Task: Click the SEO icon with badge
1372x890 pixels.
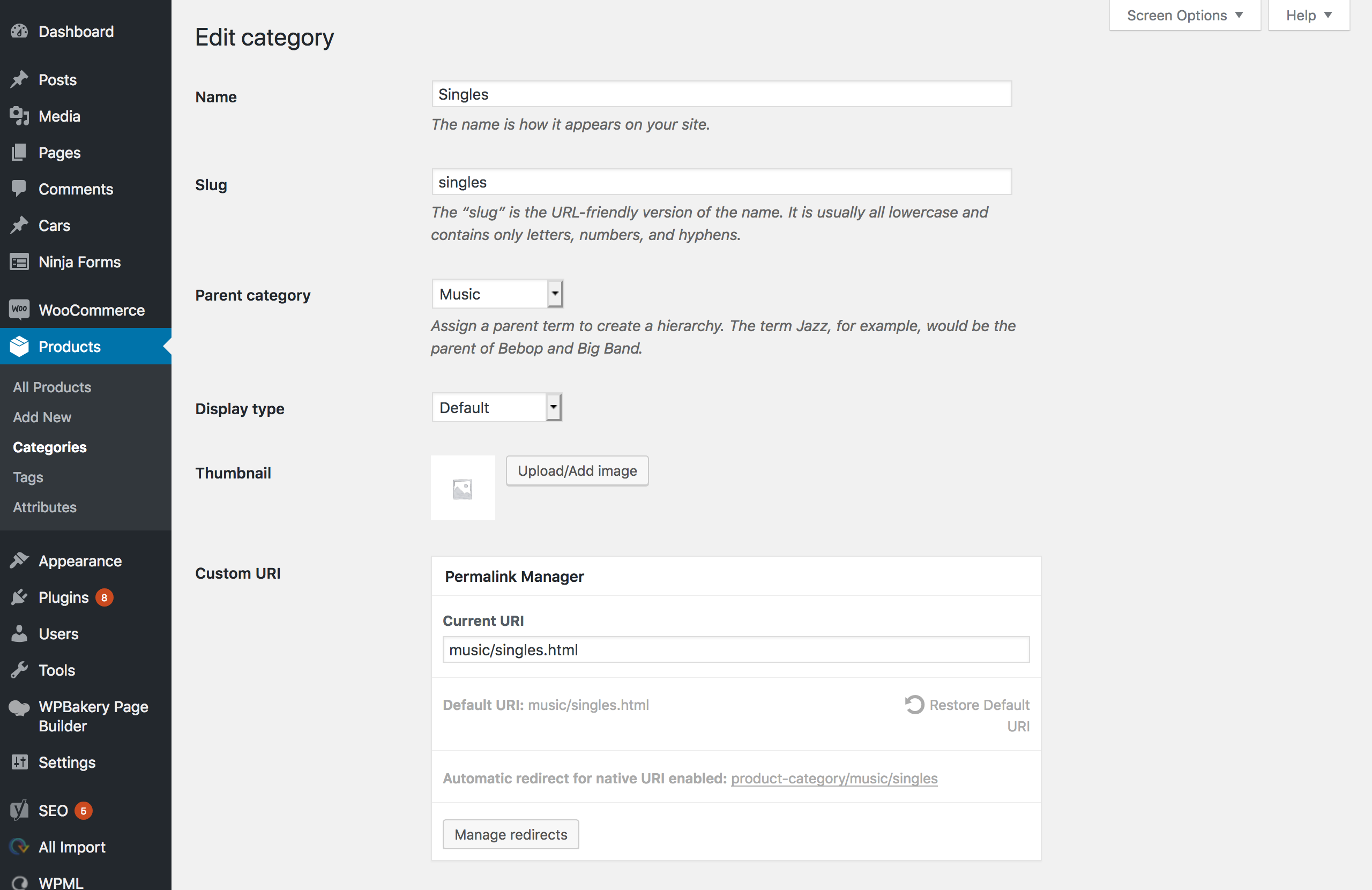Action: pos(19,810)
